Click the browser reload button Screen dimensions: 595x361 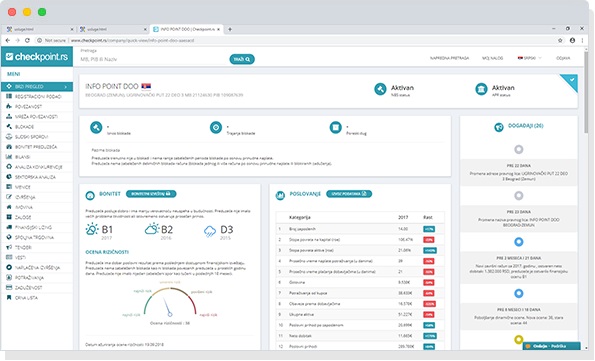point(27,40)
